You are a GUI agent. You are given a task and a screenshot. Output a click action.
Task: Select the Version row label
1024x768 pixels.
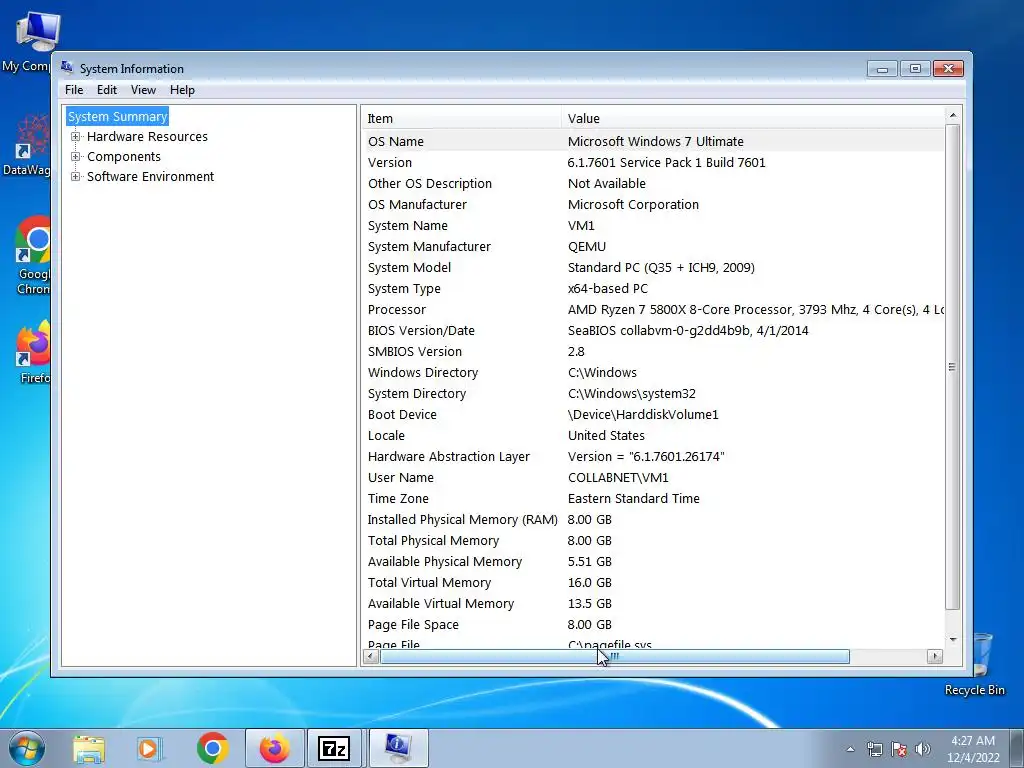click(390, 163)
